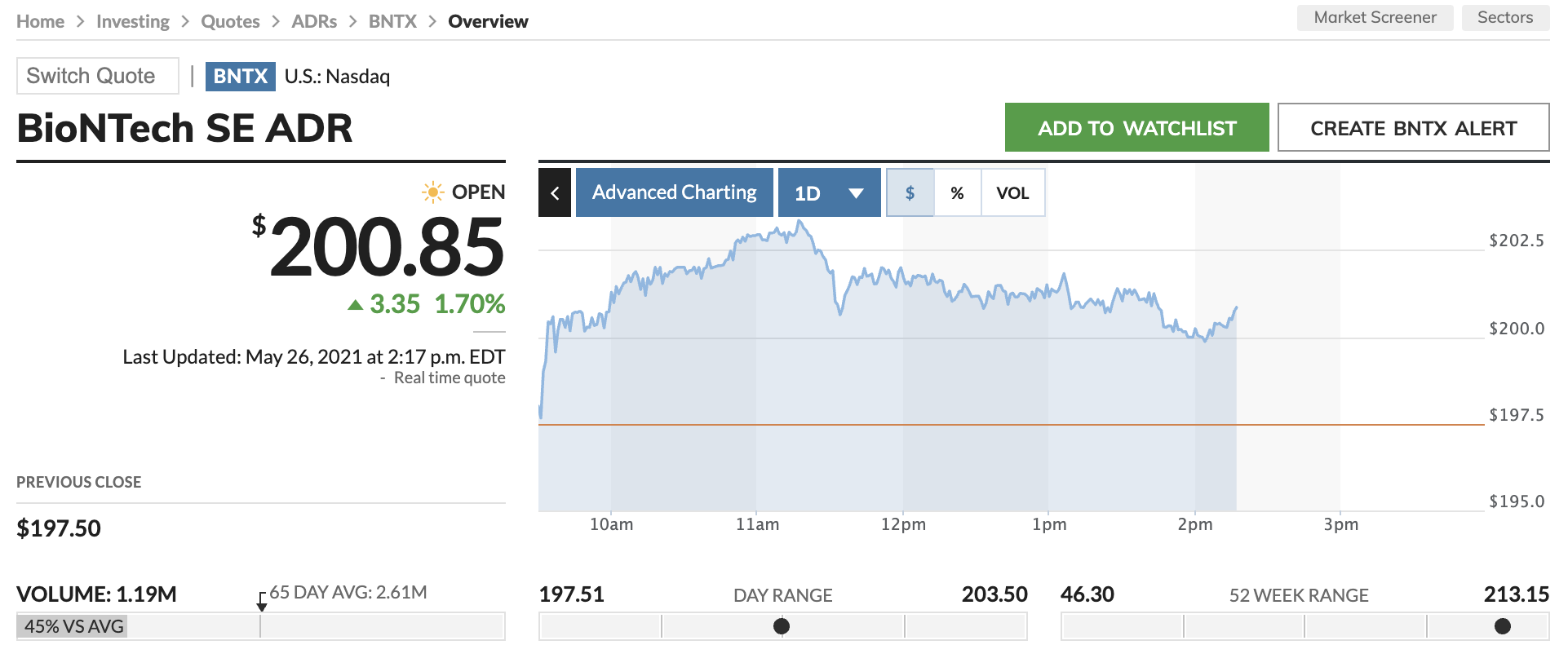The width and height of the screenshot is (1568, 667).
Task: Open the 1D time range dropdown
Action: [829, 193]
